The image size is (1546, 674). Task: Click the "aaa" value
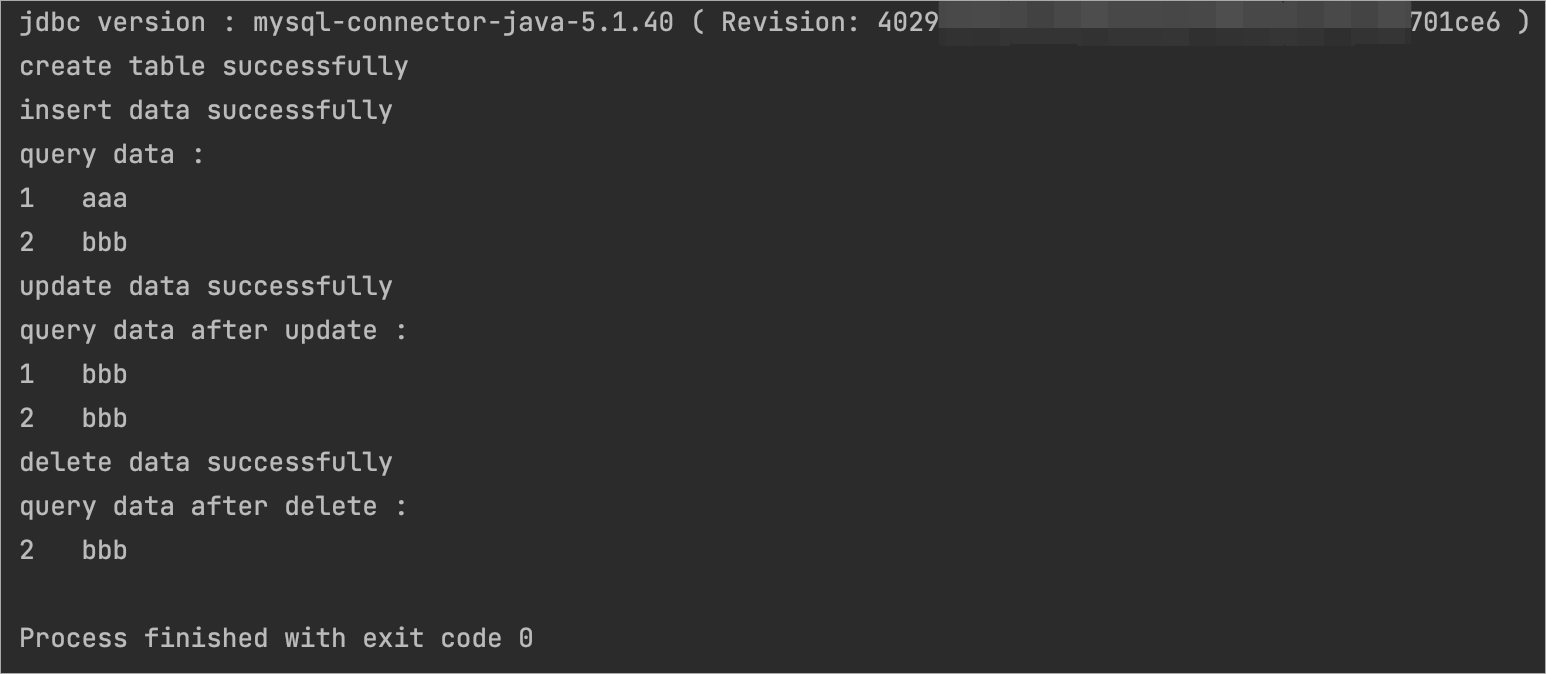pos(104,198)
